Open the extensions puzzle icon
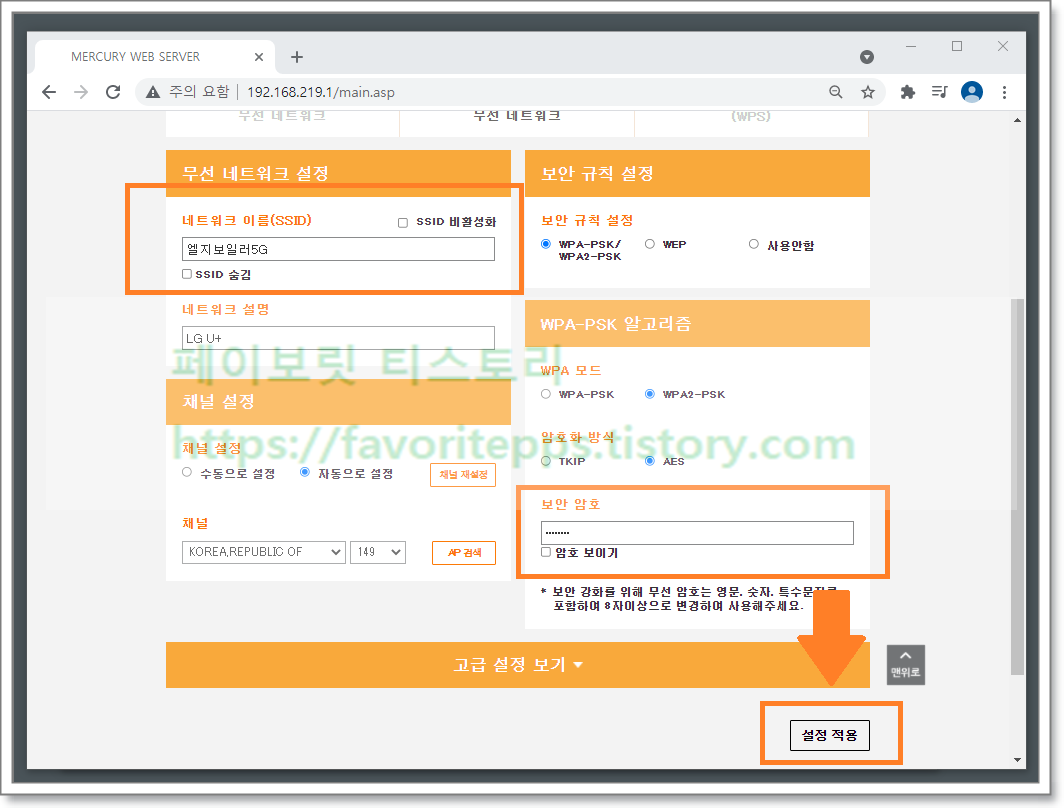 tap(907, 92)
